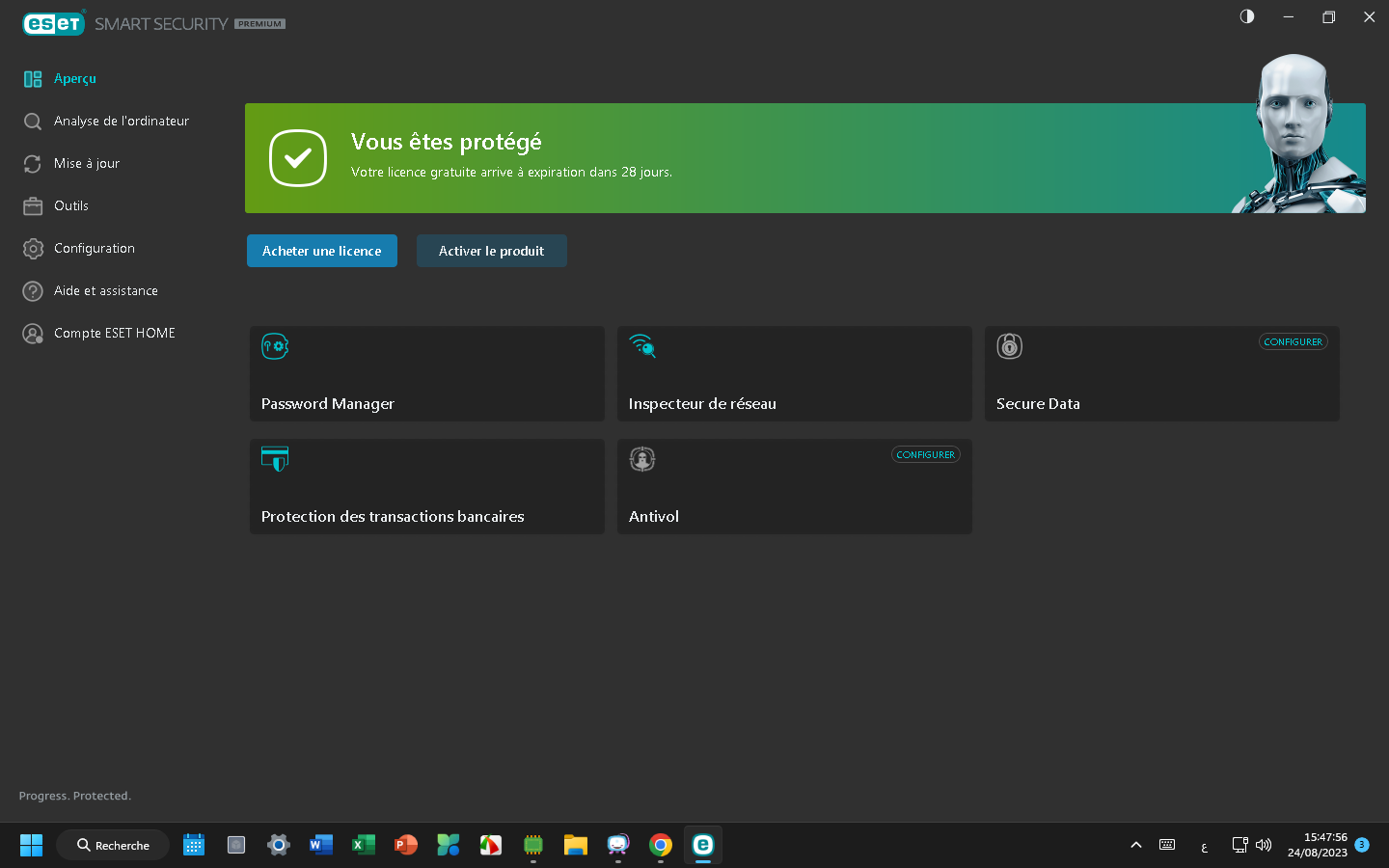Launch PowerPoint from the taskbar
Viewport: 1389px width, 868px height.
coord(406,845)
